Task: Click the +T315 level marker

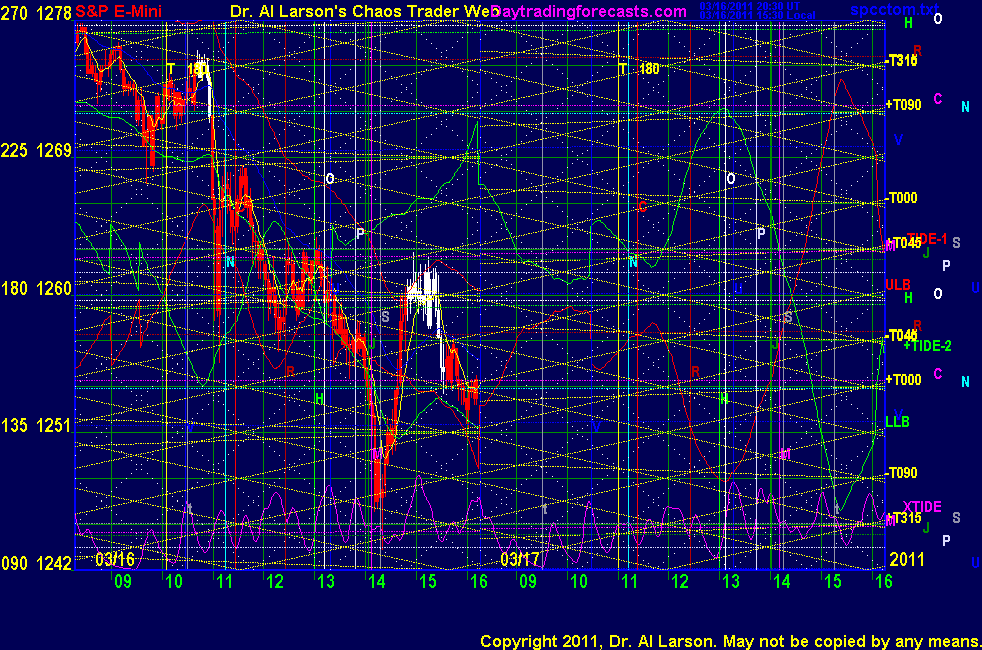Action: [x=902, y=518]
